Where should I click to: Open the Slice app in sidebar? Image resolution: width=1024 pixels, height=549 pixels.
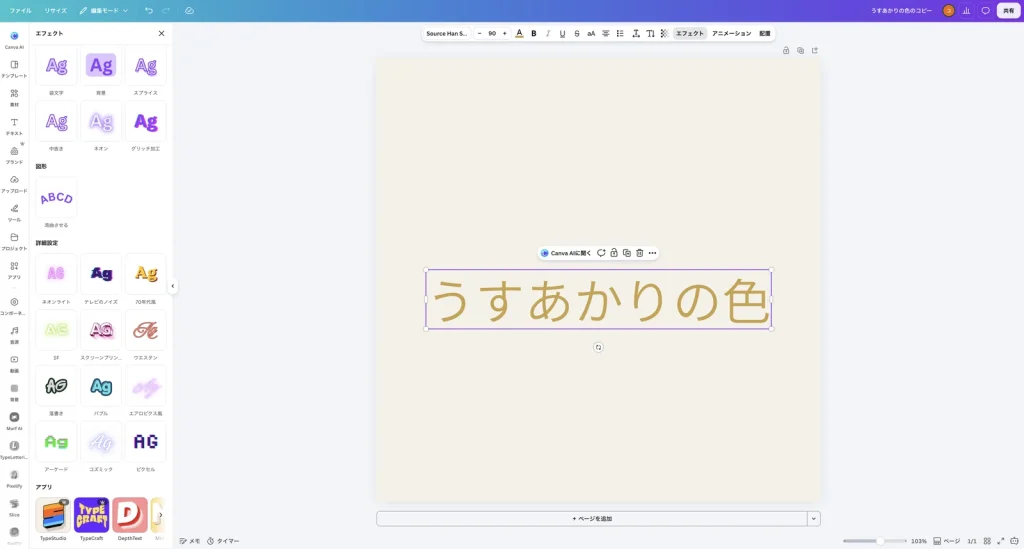coord(14,507)
